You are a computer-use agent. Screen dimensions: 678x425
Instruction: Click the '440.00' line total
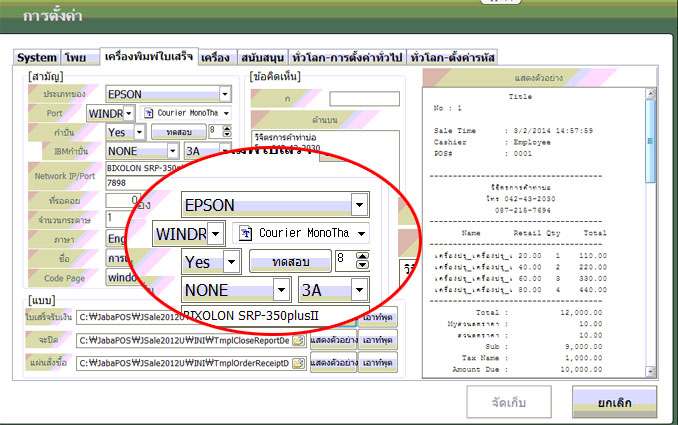coord(593,290)
